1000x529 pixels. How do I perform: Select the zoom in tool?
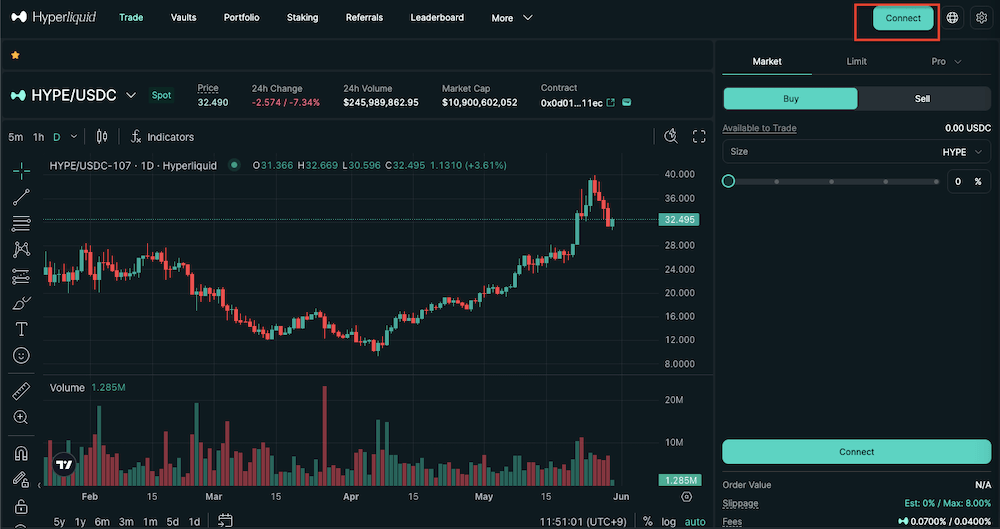tap(21, 417)
